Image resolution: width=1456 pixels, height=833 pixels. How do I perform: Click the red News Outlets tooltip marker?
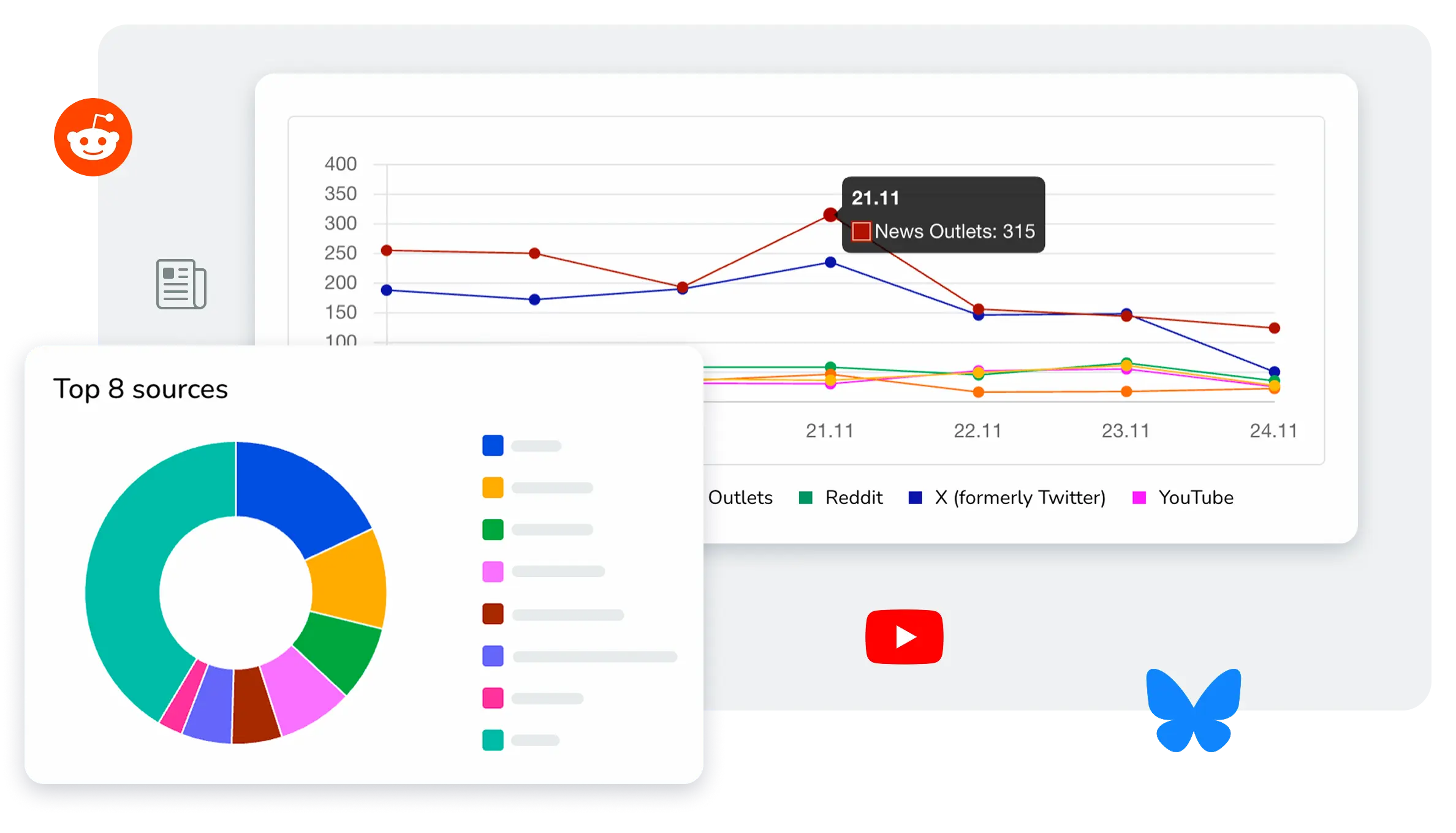coord(861,232)
